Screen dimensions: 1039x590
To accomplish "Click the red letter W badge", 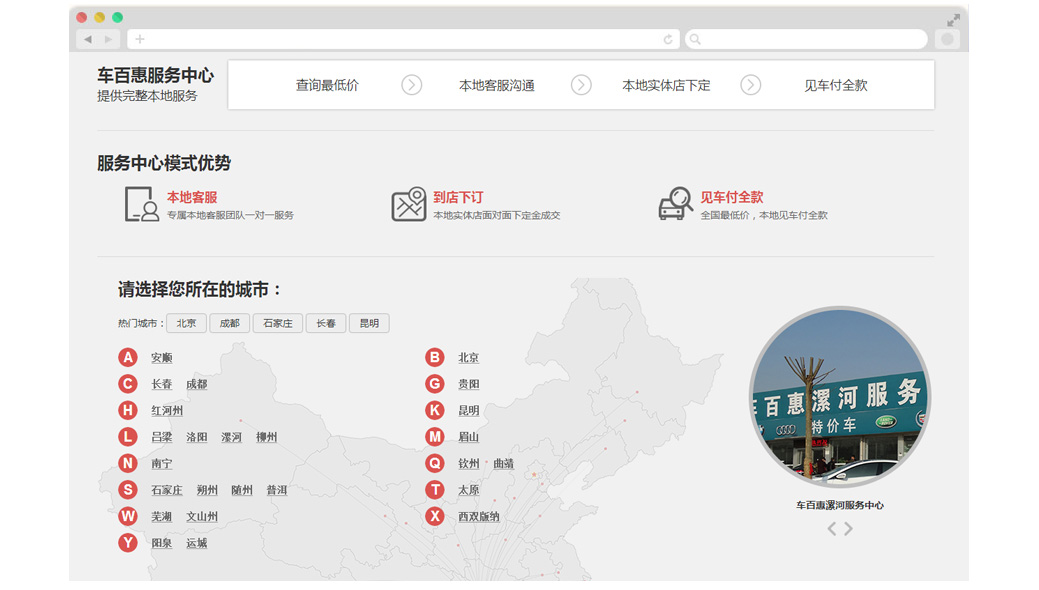I will (x=128, y=516).
